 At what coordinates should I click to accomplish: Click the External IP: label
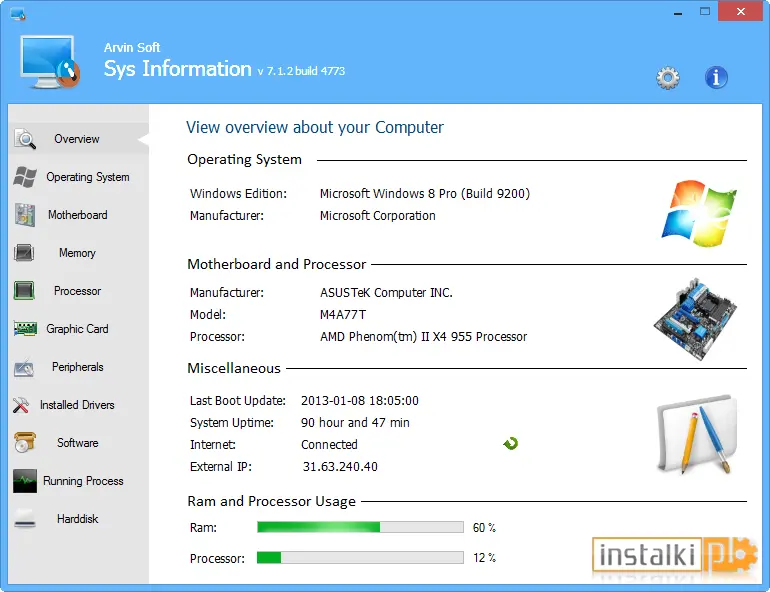(x=220, y=466)
